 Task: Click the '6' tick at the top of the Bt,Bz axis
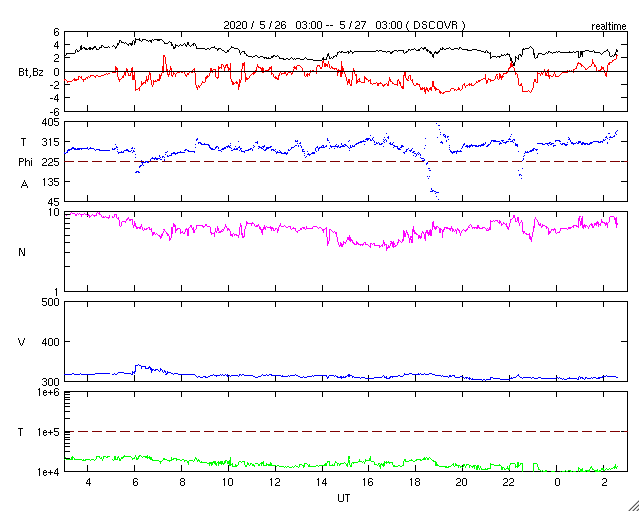click(56, 31)
